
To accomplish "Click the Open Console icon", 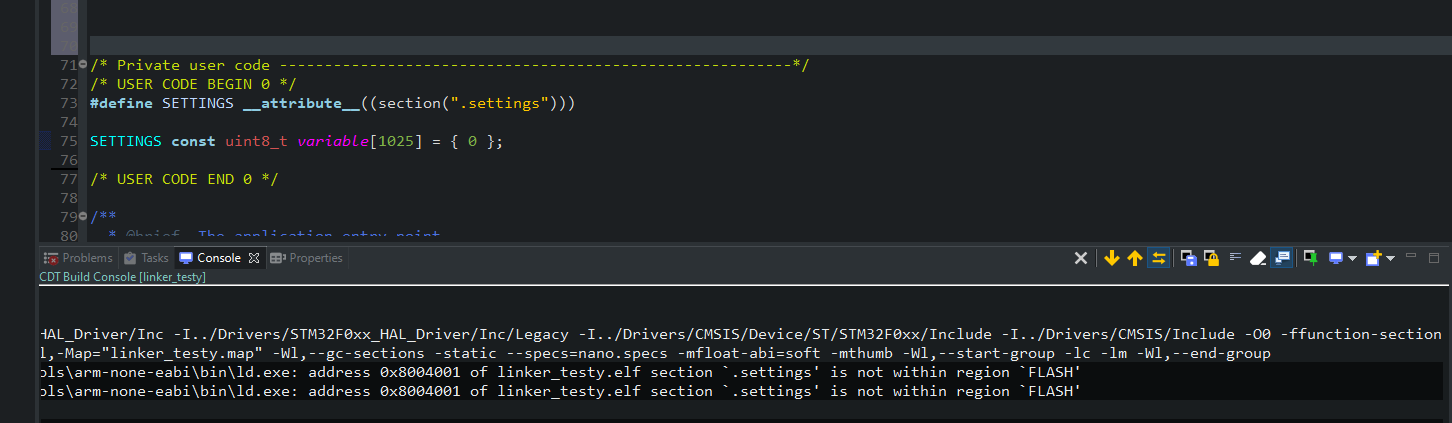I will pyautogui.click(x=1373, y=258).
